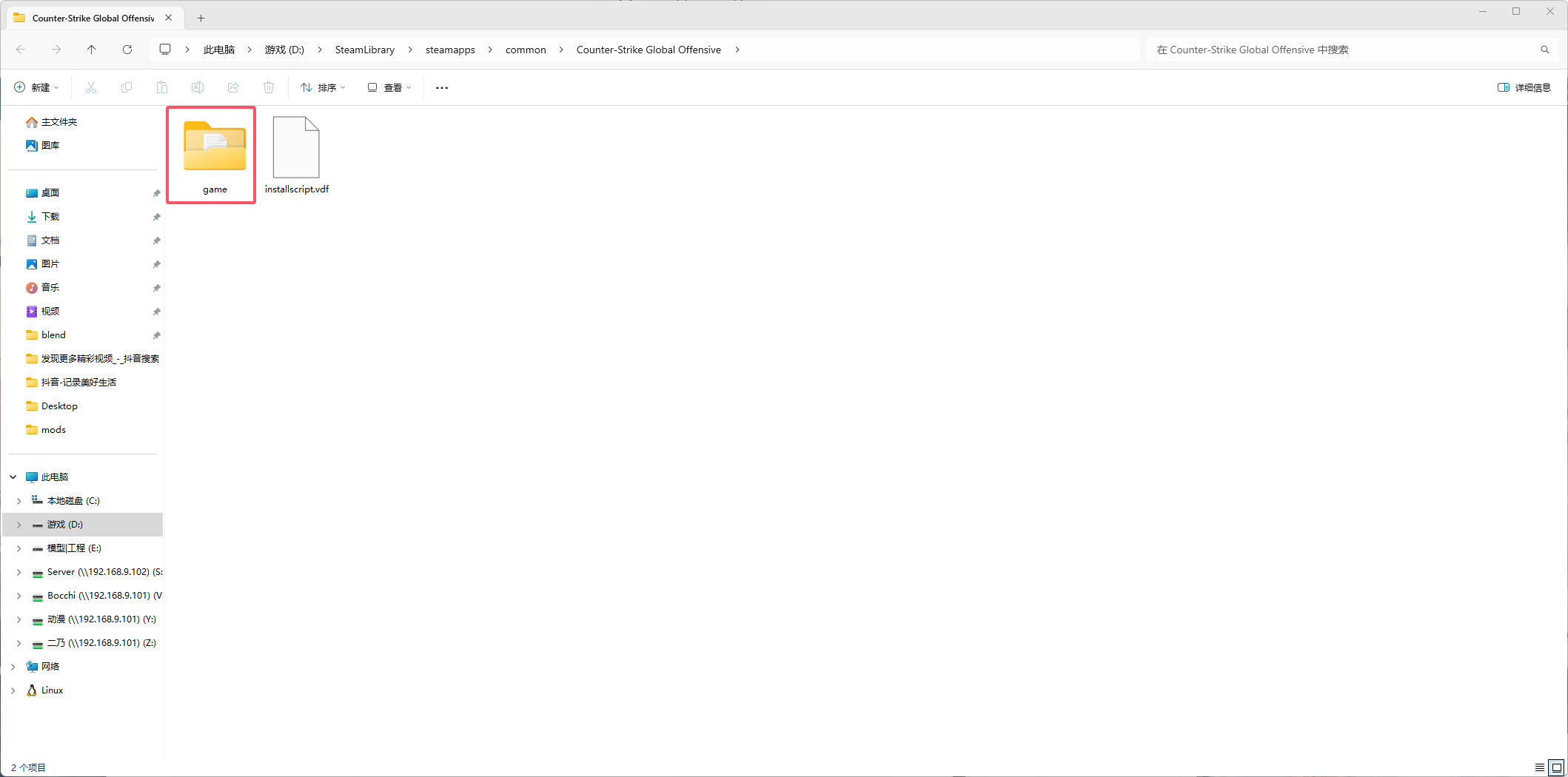Switch to details list view layout
1568x777 pixels.
coord(1539,767)
